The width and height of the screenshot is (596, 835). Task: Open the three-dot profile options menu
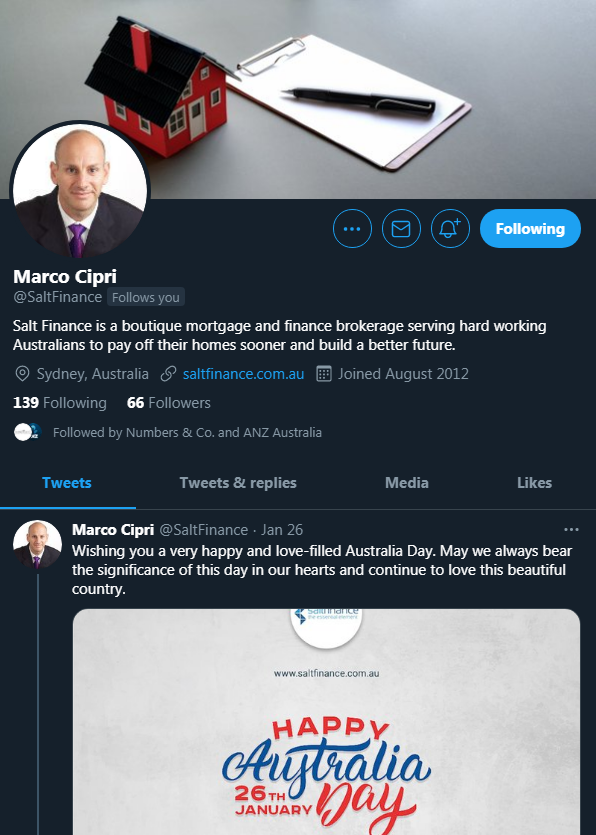click(x=352, y=228)
